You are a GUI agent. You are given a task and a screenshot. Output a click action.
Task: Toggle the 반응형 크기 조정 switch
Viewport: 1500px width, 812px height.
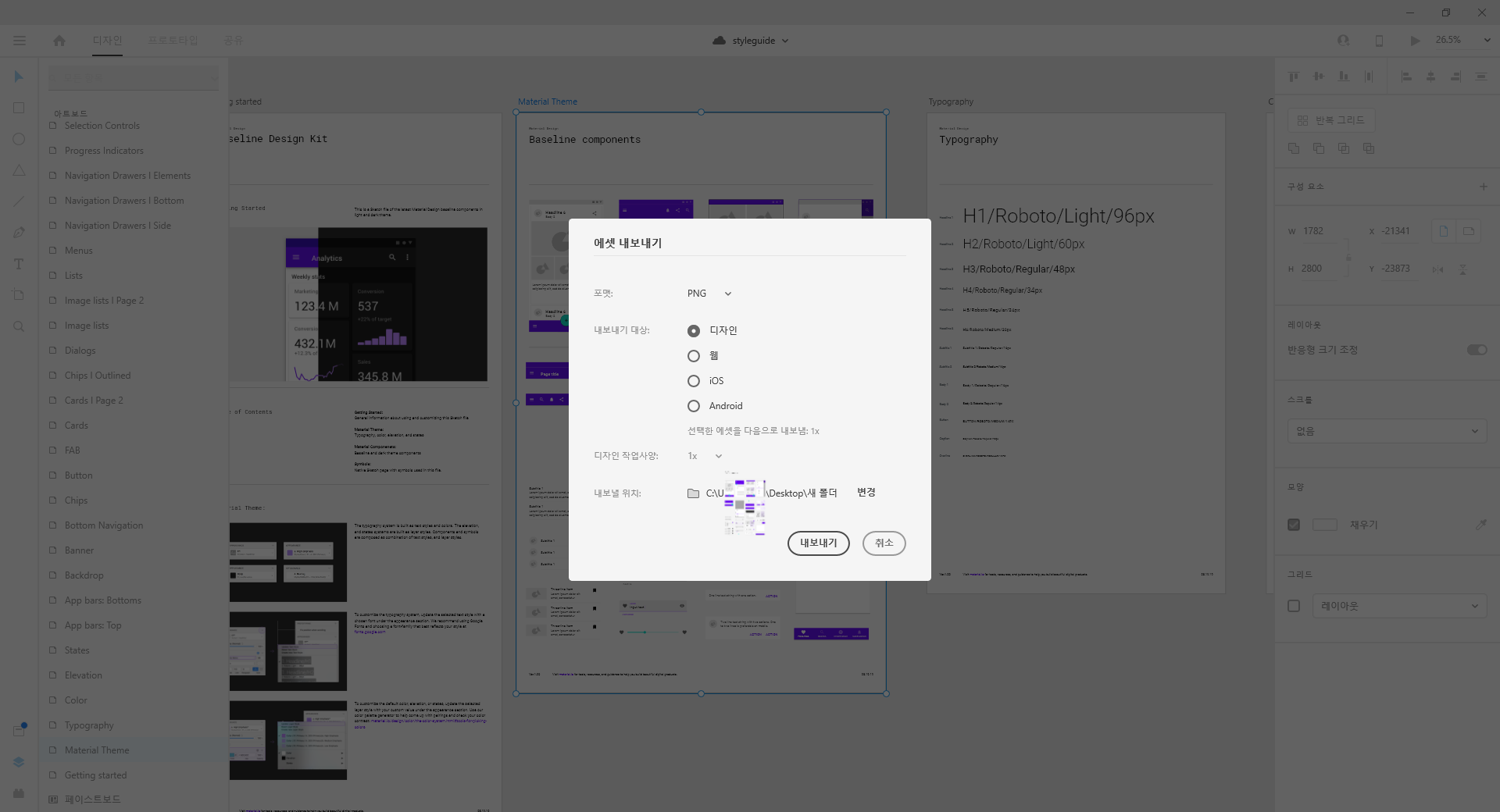click(x=1477, y=350)
